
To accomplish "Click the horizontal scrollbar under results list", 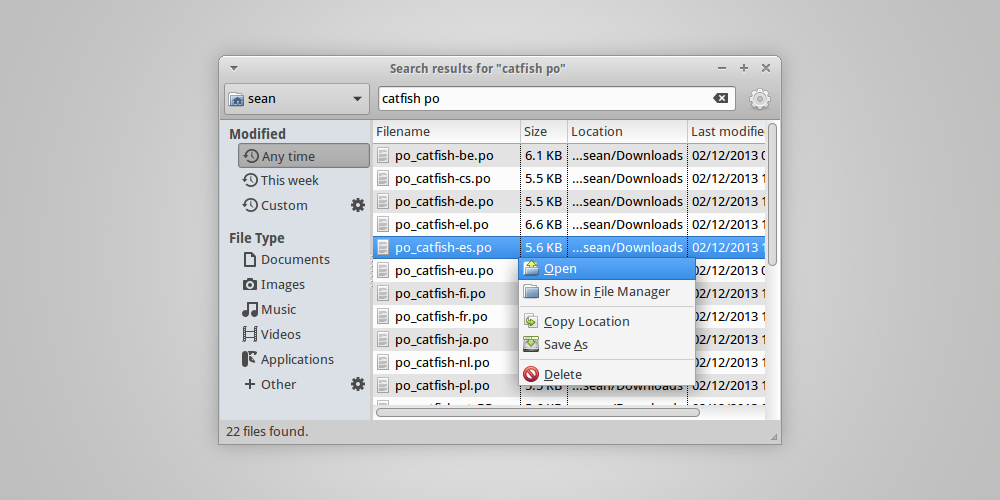I will 537,412.
